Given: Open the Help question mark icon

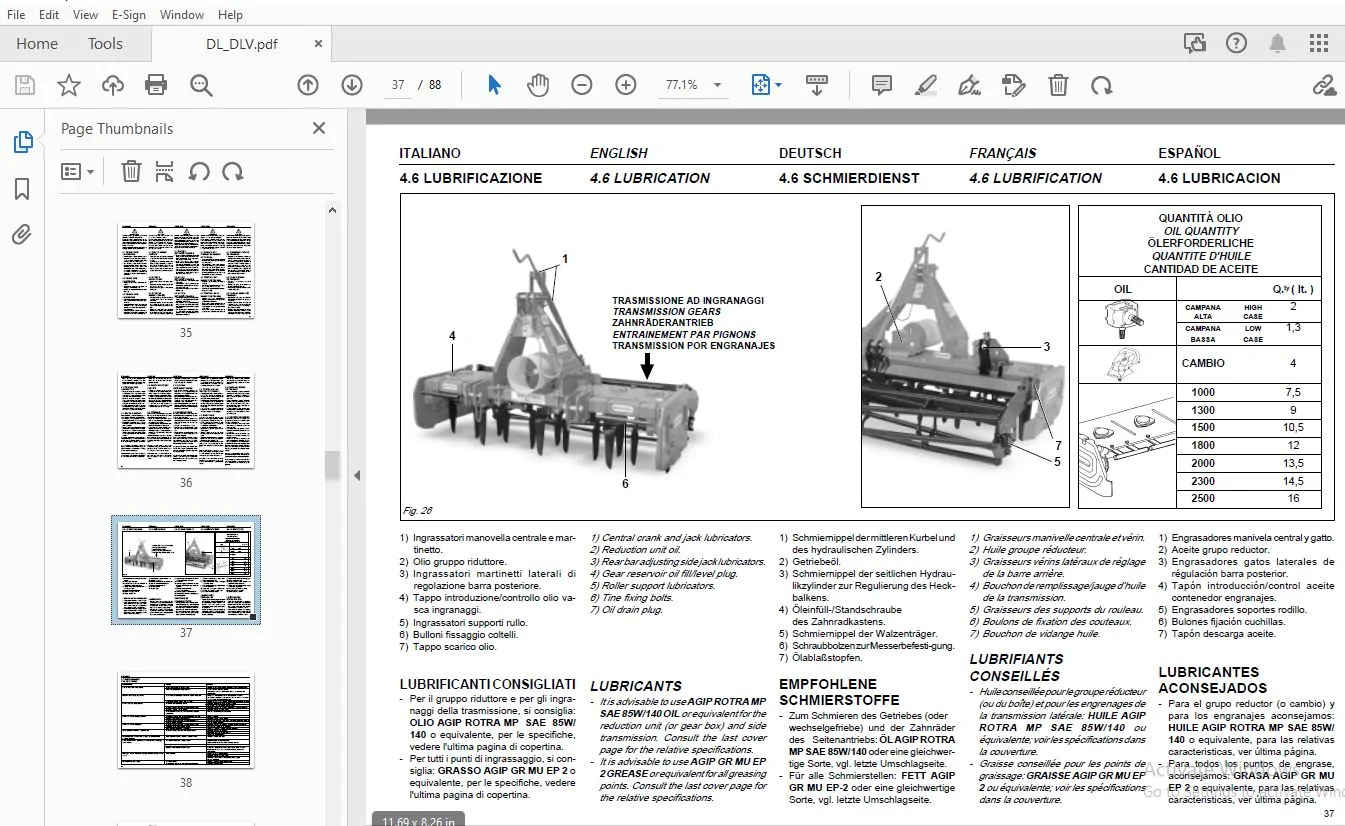Looking at the screenshot, I should click(x=1236, y=43).
